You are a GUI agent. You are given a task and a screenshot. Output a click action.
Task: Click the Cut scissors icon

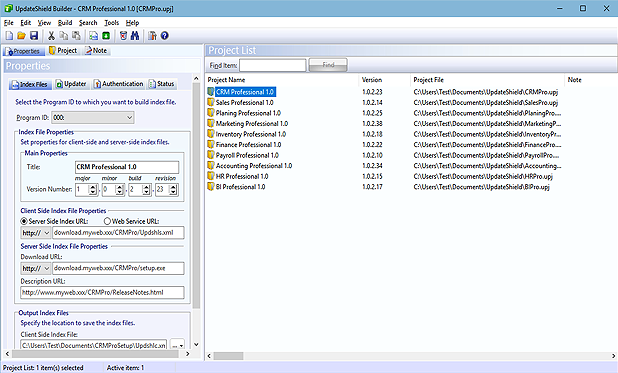[x=51, y=36]
